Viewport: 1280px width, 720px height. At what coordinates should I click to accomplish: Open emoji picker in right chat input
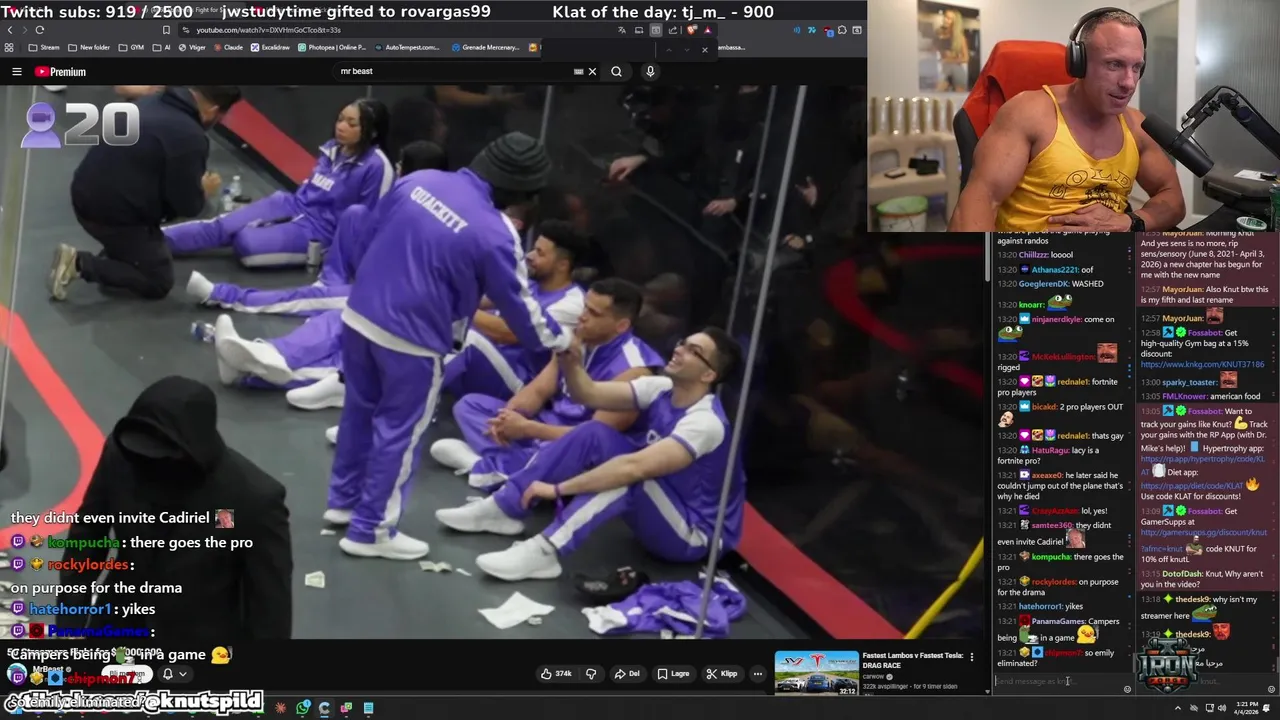point(1271,689)
